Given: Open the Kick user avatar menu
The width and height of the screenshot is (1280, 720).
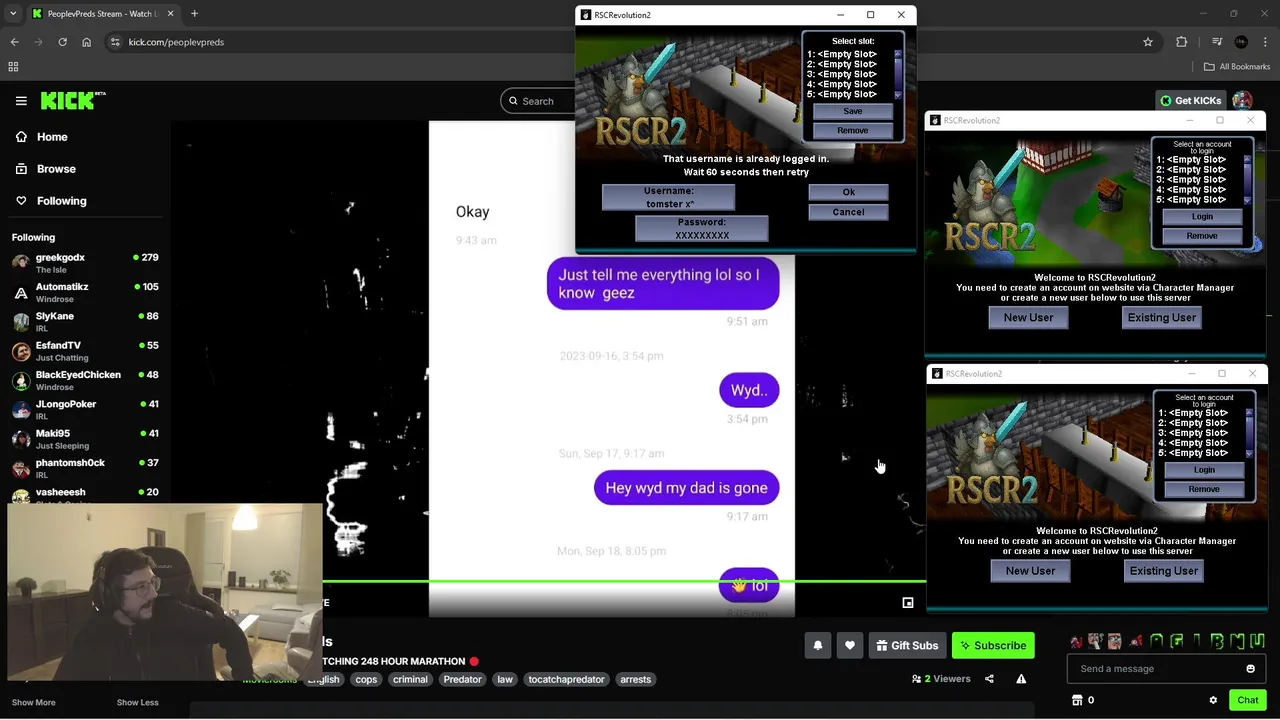Looking at the screenshot, I should click(x=1242, y=100).
